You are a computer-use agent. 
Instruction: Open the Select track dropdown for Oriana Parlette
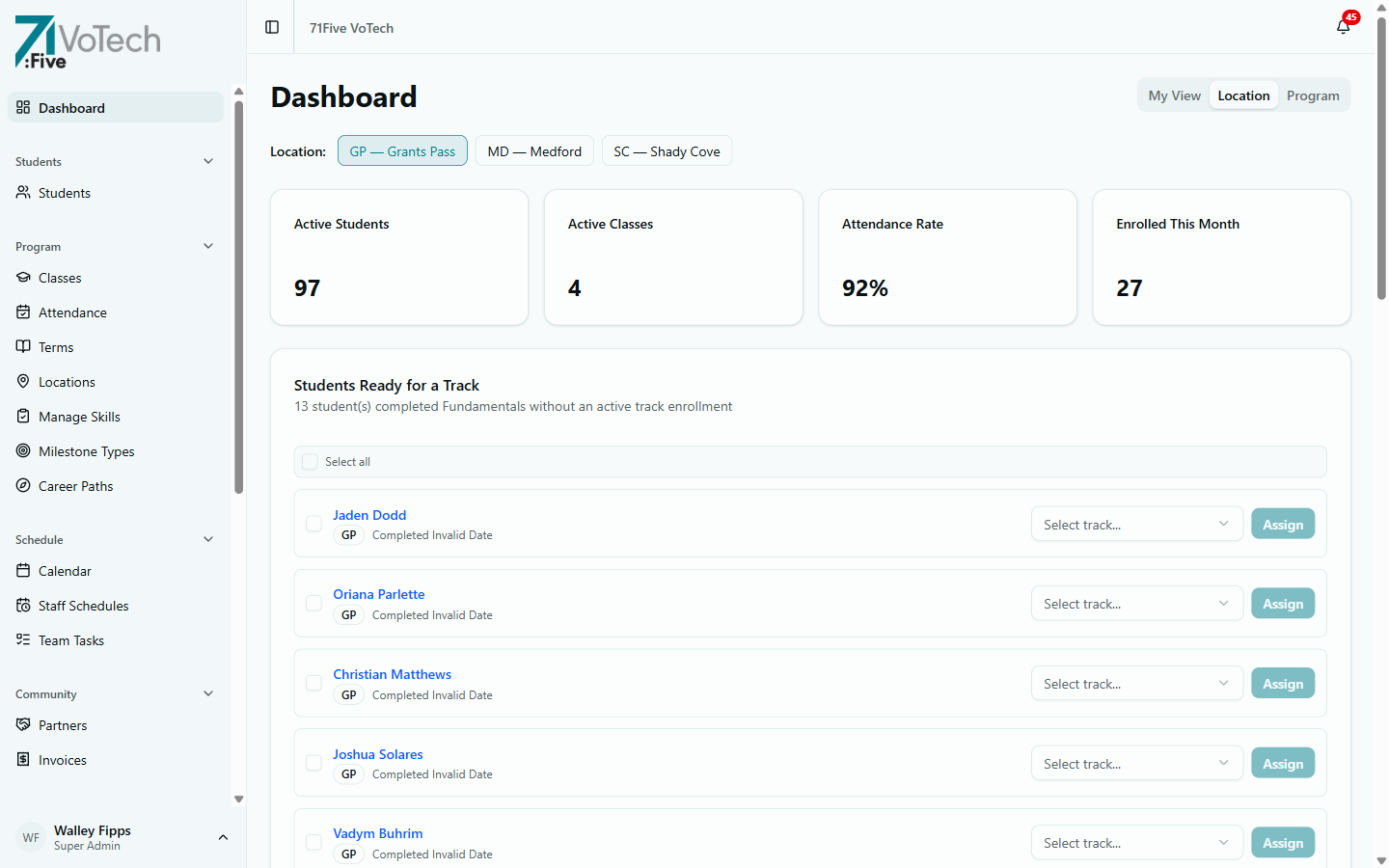click(1137, 603)
